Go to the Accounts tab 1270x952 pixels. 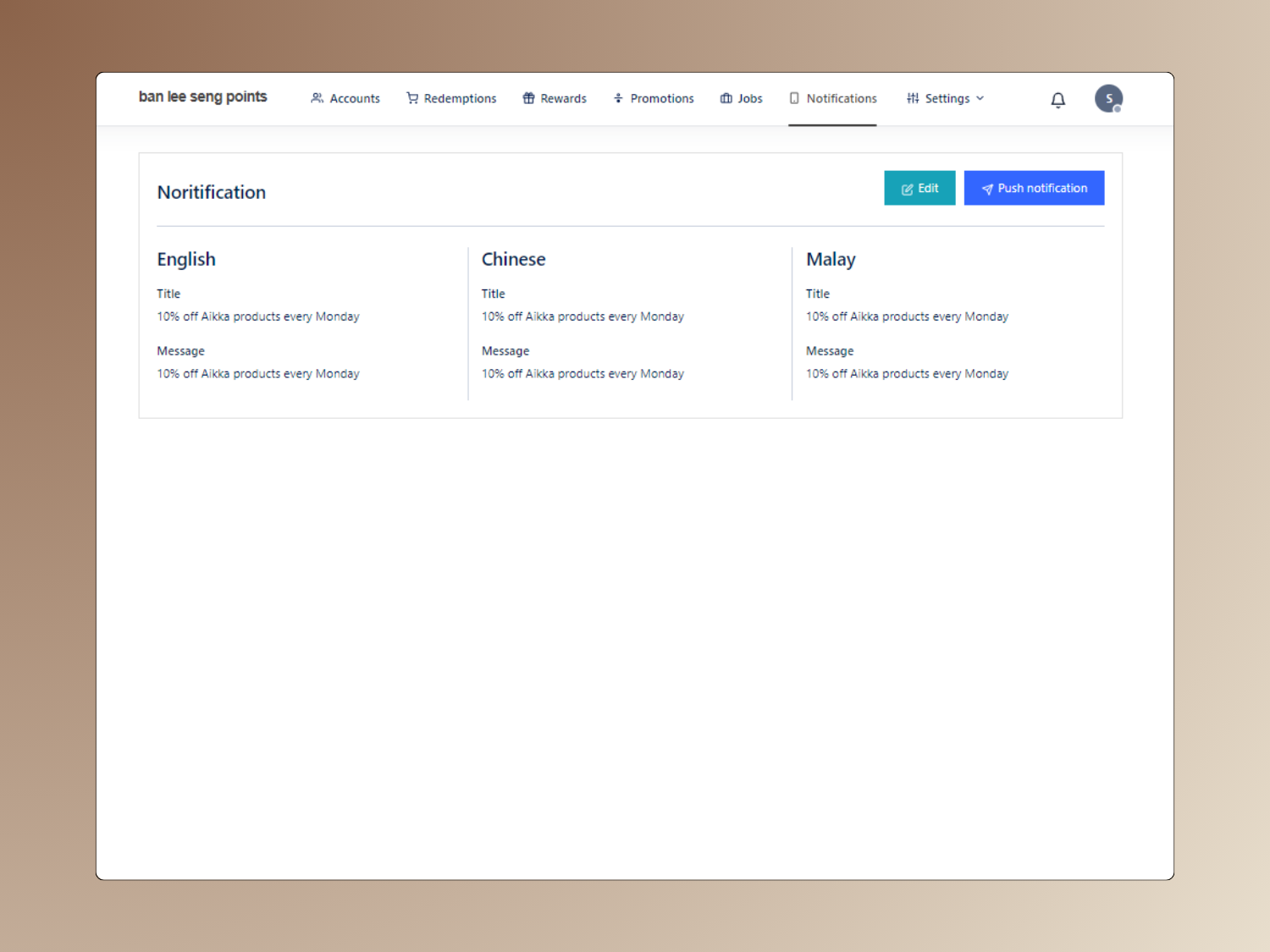click(354, 98)
